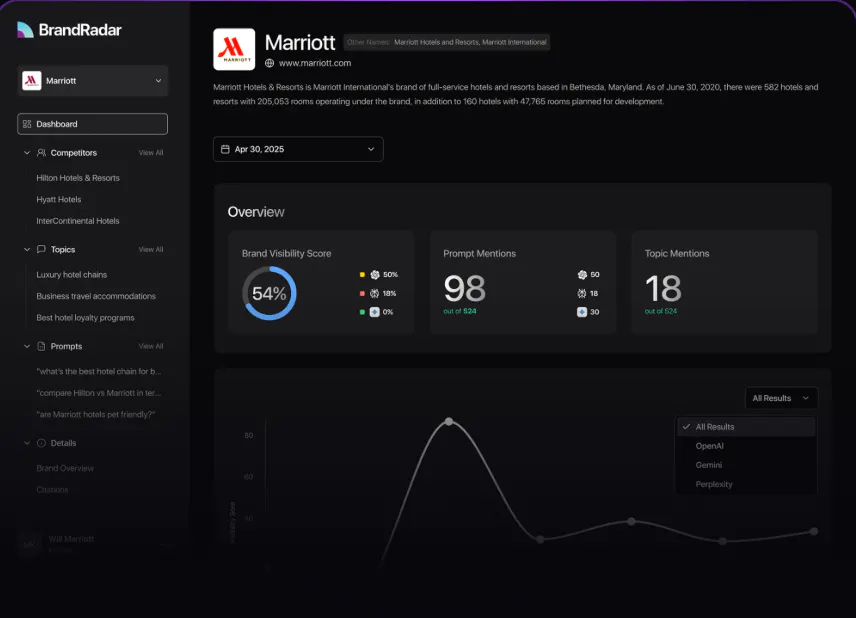This screenshot has width=856, height=618.
Task: Open prompt "are Marriott hotels pet friendly?"
Action: coord(96,414)
